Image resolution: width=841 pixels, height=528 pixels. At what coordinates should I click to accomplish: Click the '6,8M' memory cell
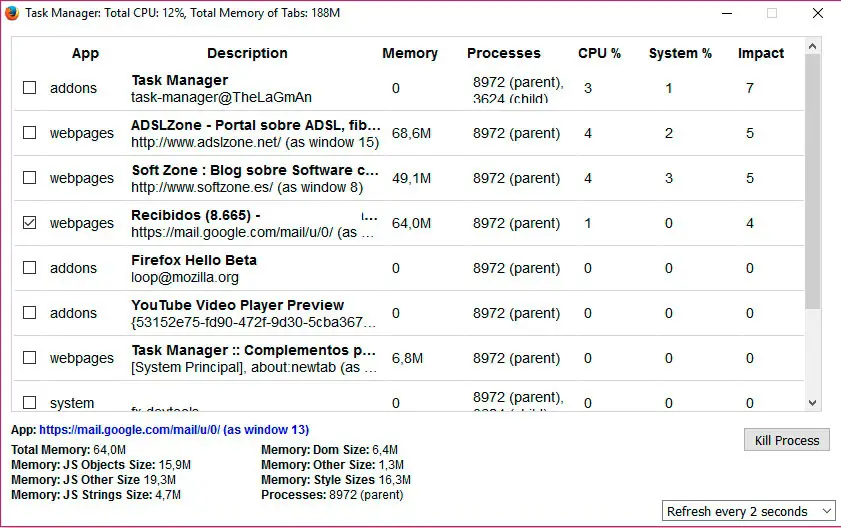tap(407, 358)
